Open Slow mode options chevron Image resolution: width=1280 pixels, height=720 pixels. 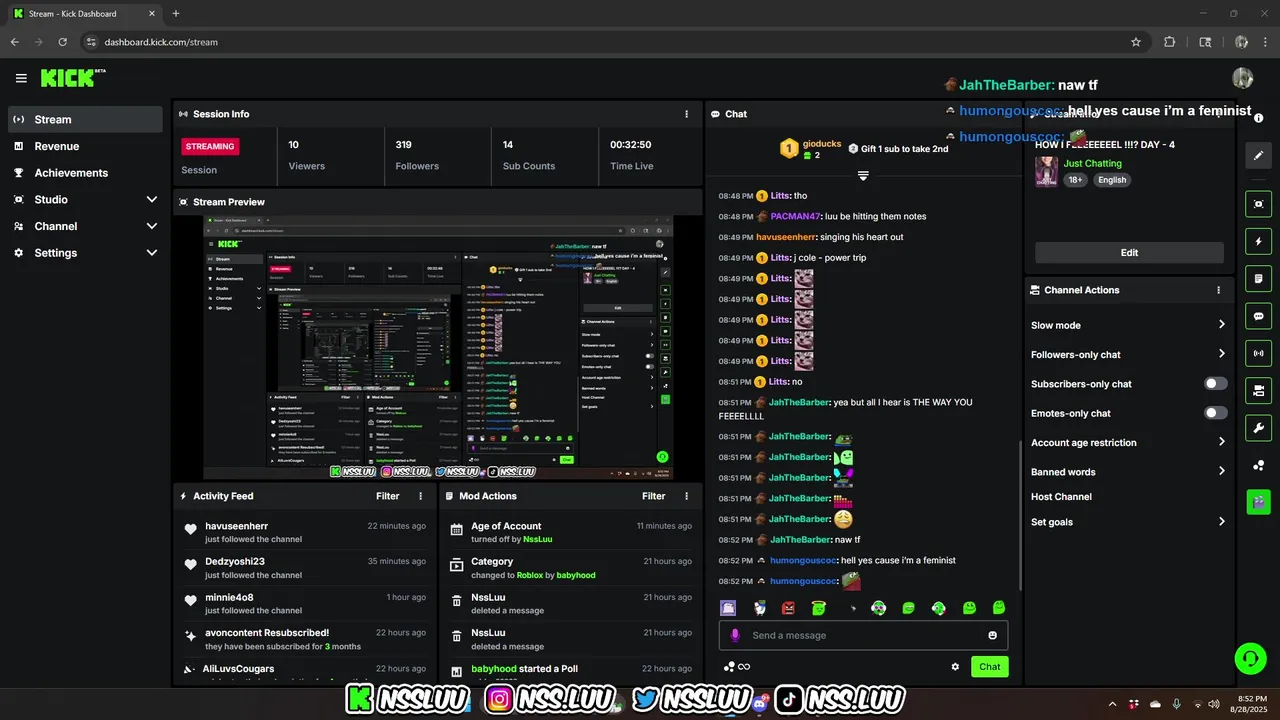click(x=1221, y=325)
